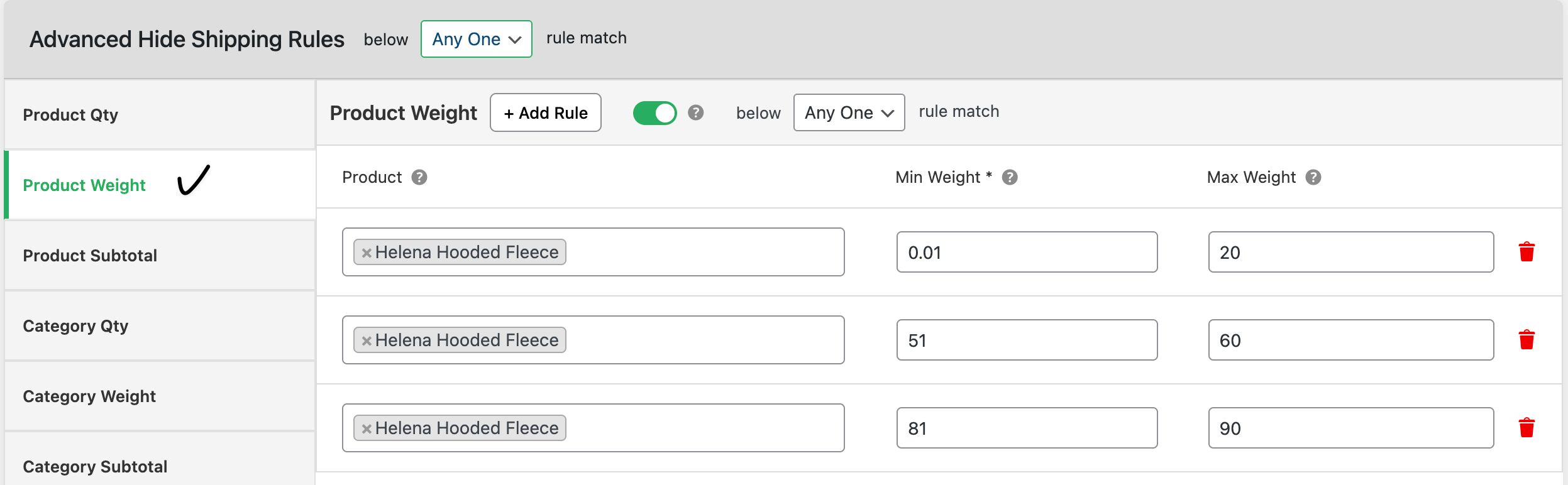Remove Helena Hooded Fleece from the third rule
Image resolution: width=1568 pixels, height=485 pixels.
[x=367, y=428]
